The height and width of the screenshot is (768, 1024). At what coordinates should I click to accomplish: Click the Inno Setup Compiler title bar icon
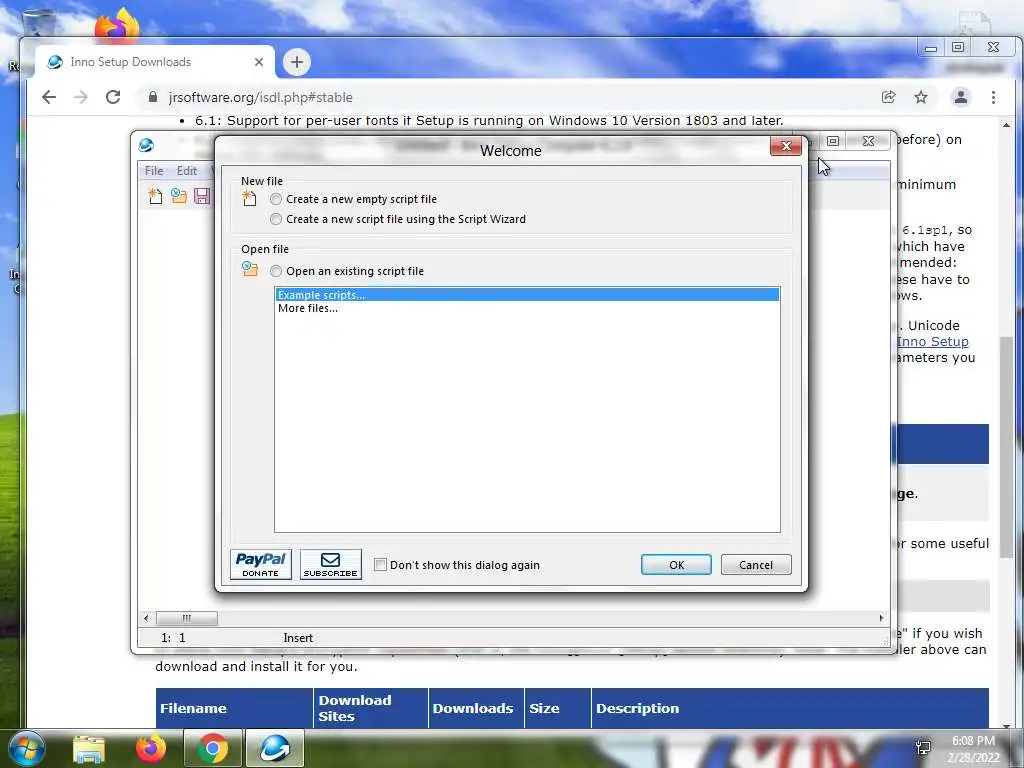[146, 145]
